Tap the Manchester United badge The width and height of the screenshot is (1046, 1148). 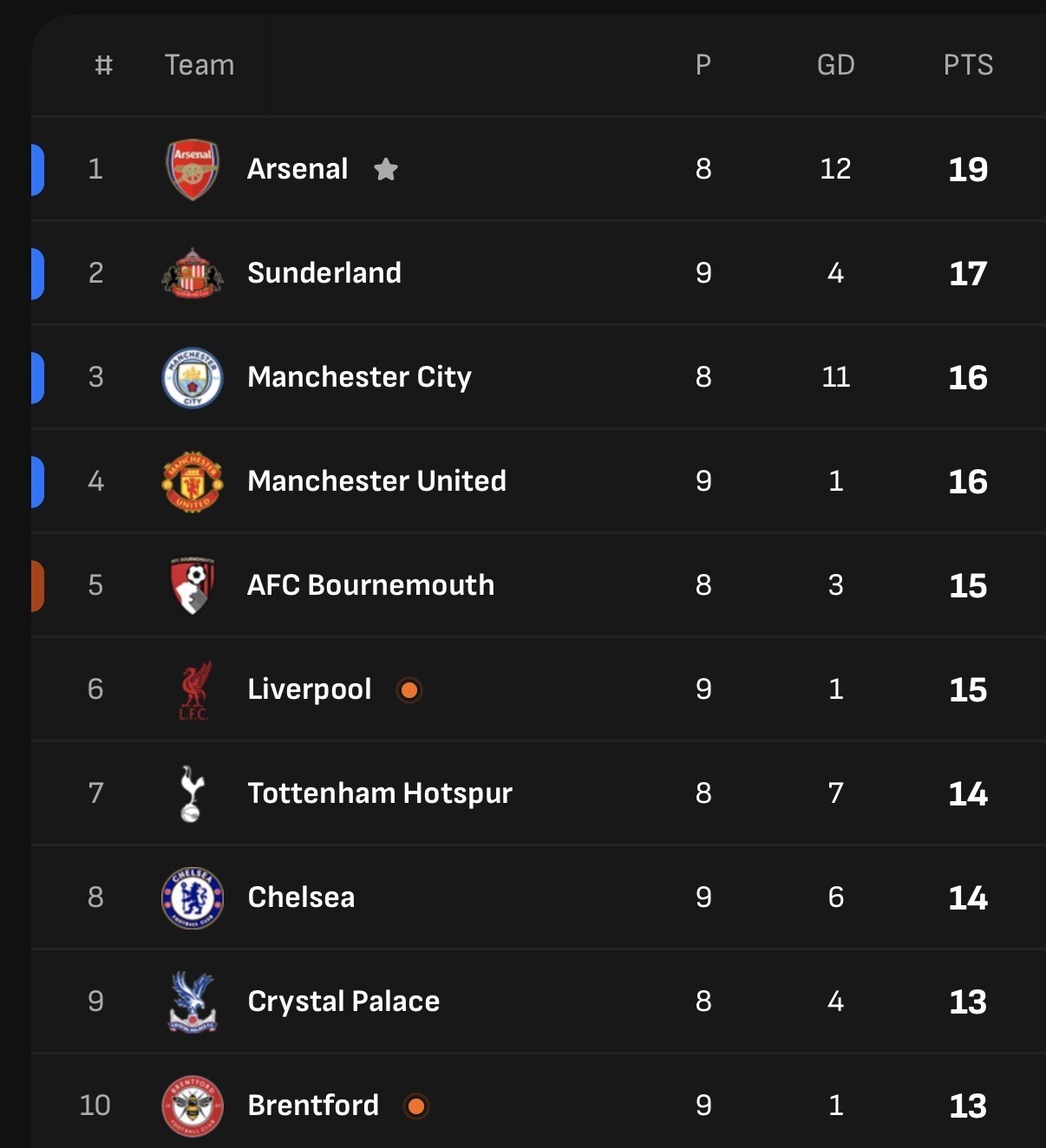(193, 481)
